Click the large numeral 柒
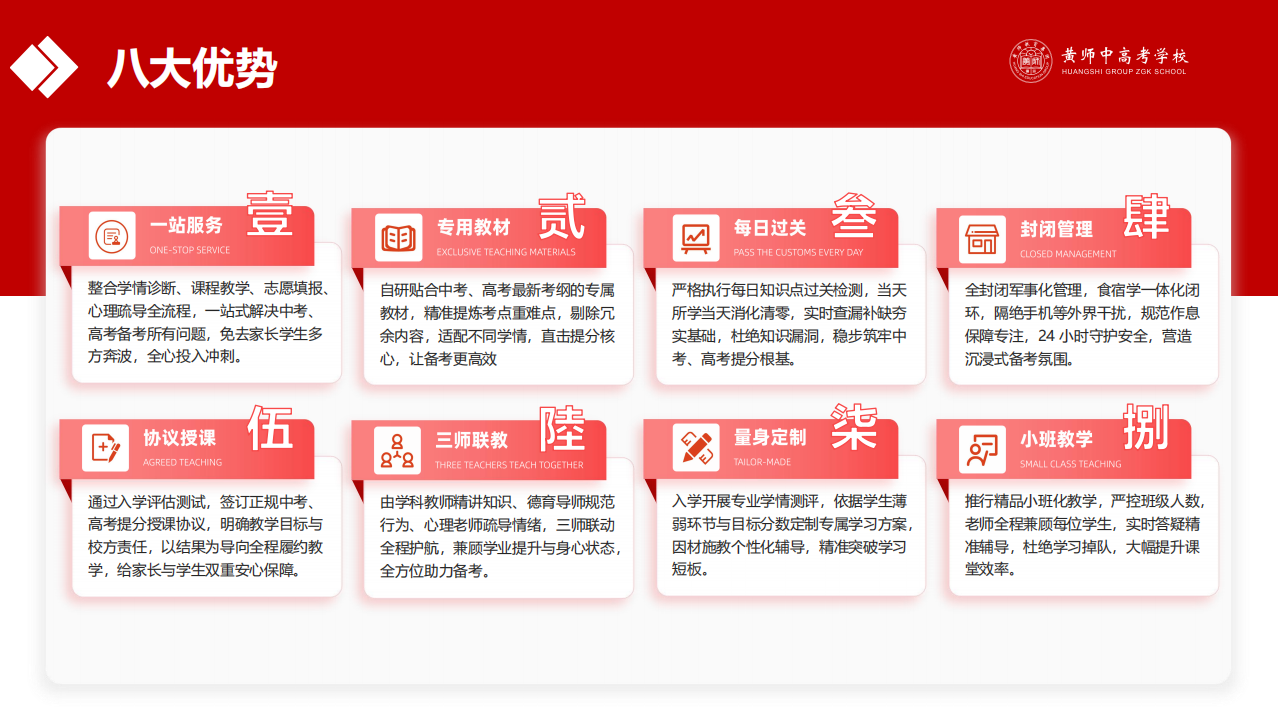Screen dimensions: 1278x717 click(x=854, y=426)
